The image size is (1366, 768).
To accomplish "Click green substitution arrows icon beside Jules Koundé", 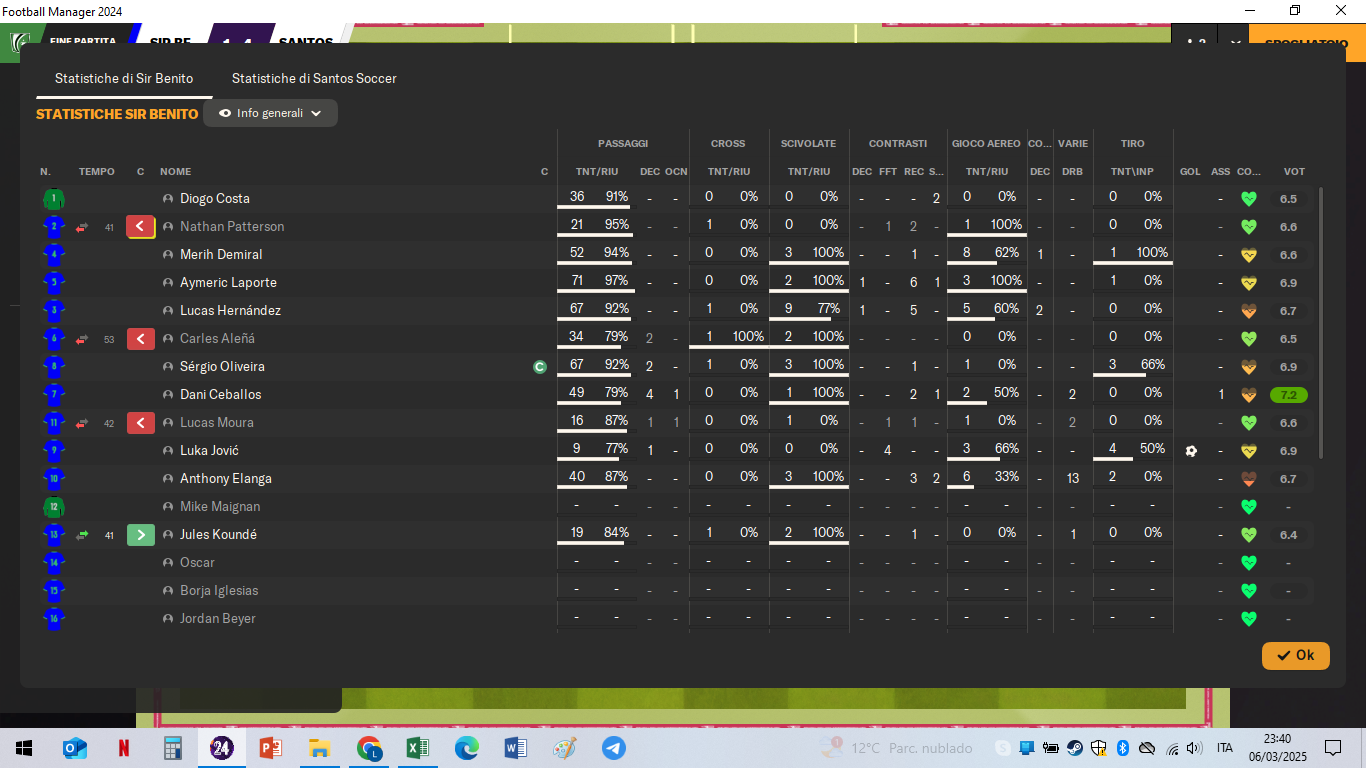I will 82,535.
